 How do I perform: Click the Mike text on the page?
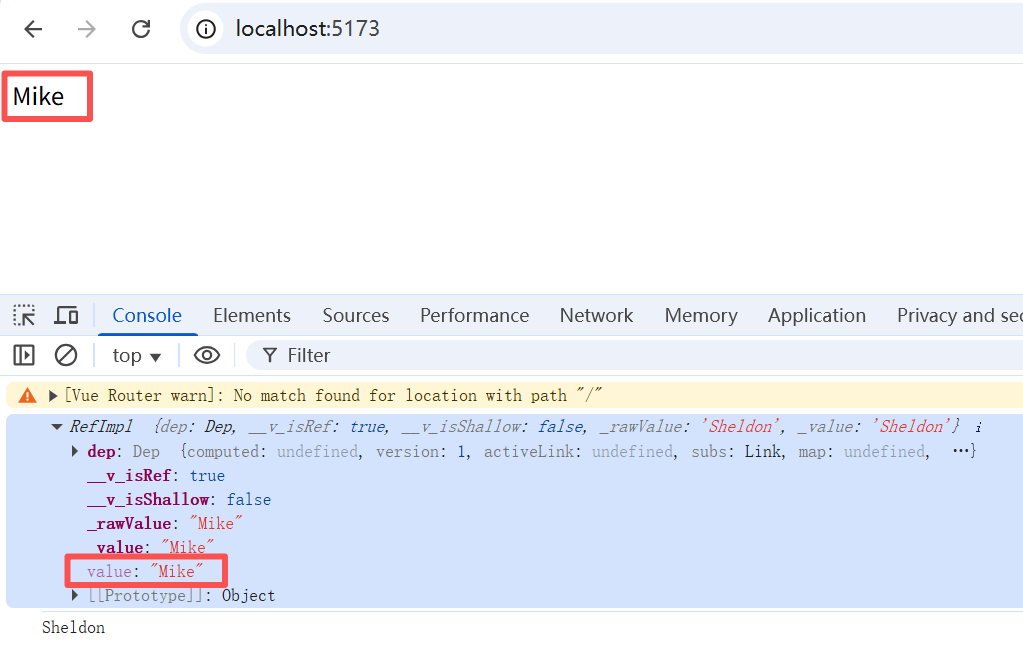(x=38, y=97)
